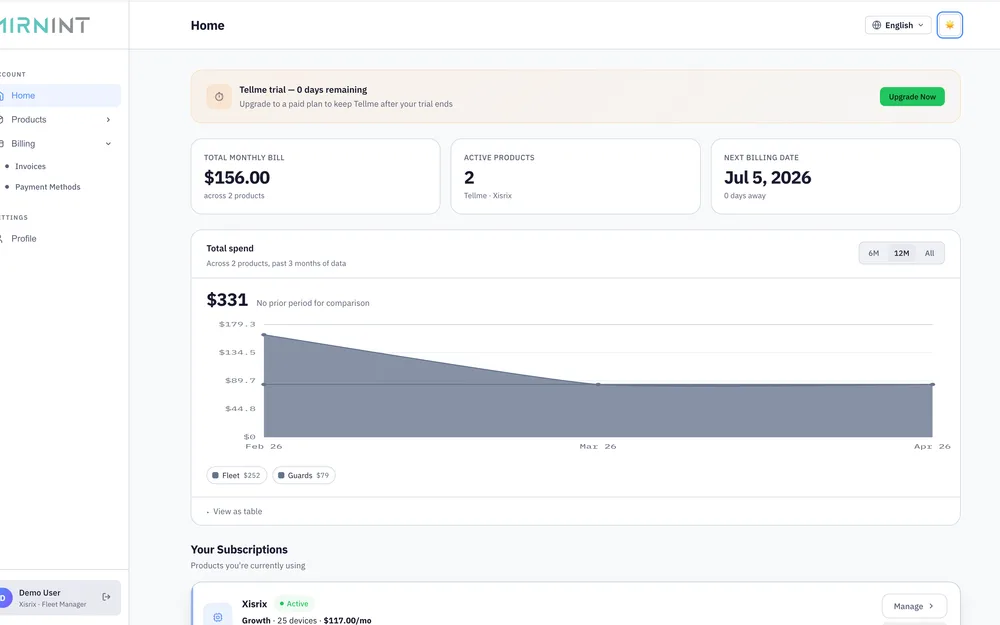Click Manage button for Xisrix subscription
Viewport: 1000px width, 625px height.
(x=914, y=606)
